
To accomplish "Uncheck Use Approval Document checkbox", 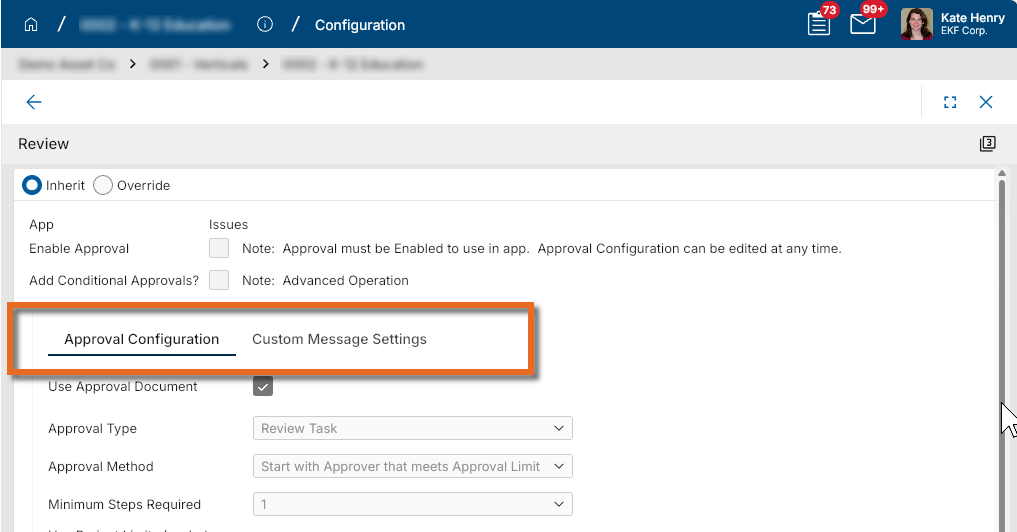I will pos(263,387).
